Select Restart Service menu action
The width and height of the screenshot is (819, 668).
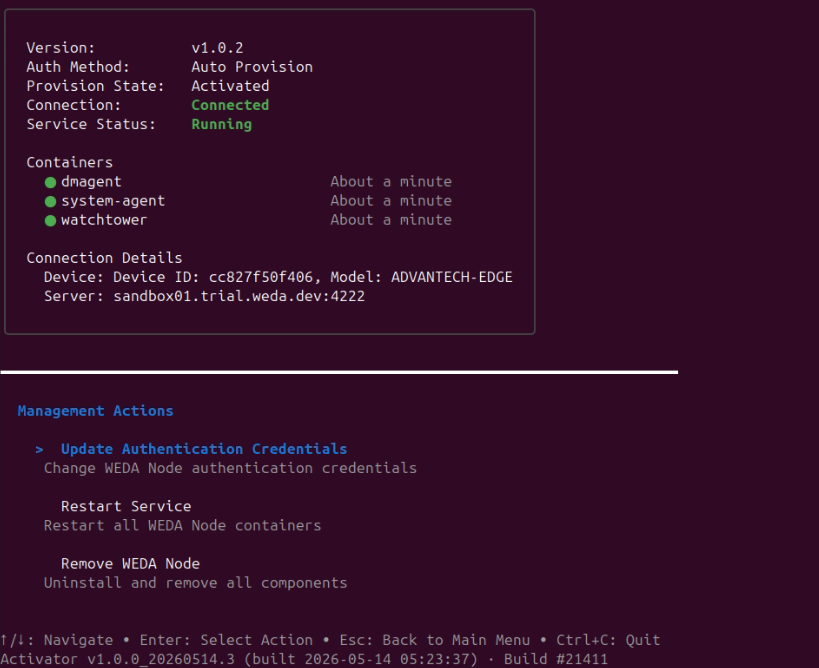(x=126, y=506)
